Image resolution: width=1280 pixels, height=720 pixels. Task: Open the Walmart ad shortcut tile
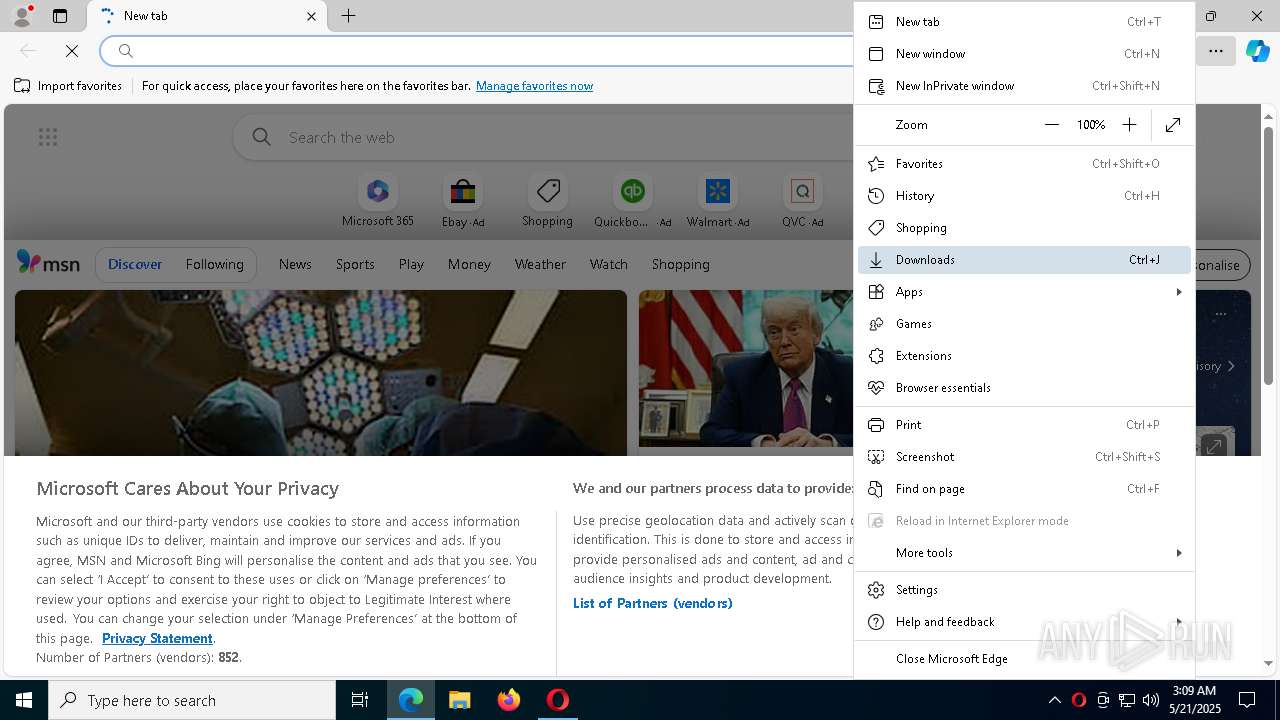[718, 202]
